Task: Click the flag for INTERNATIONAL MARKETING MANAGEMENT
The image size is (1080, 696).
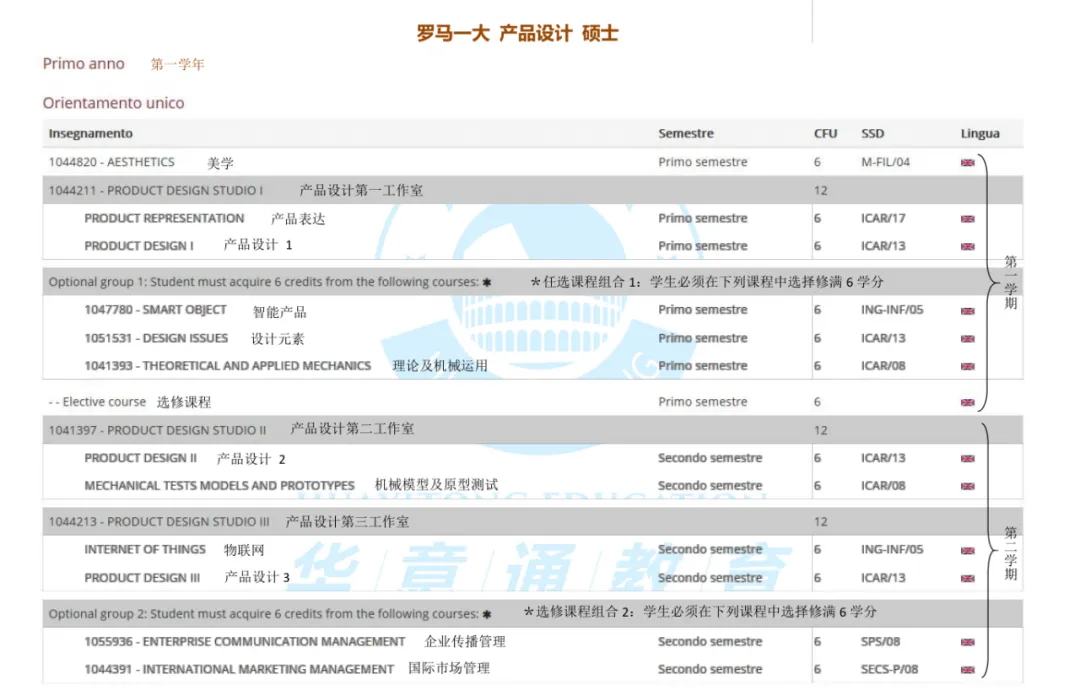Action: click(967, 670)
